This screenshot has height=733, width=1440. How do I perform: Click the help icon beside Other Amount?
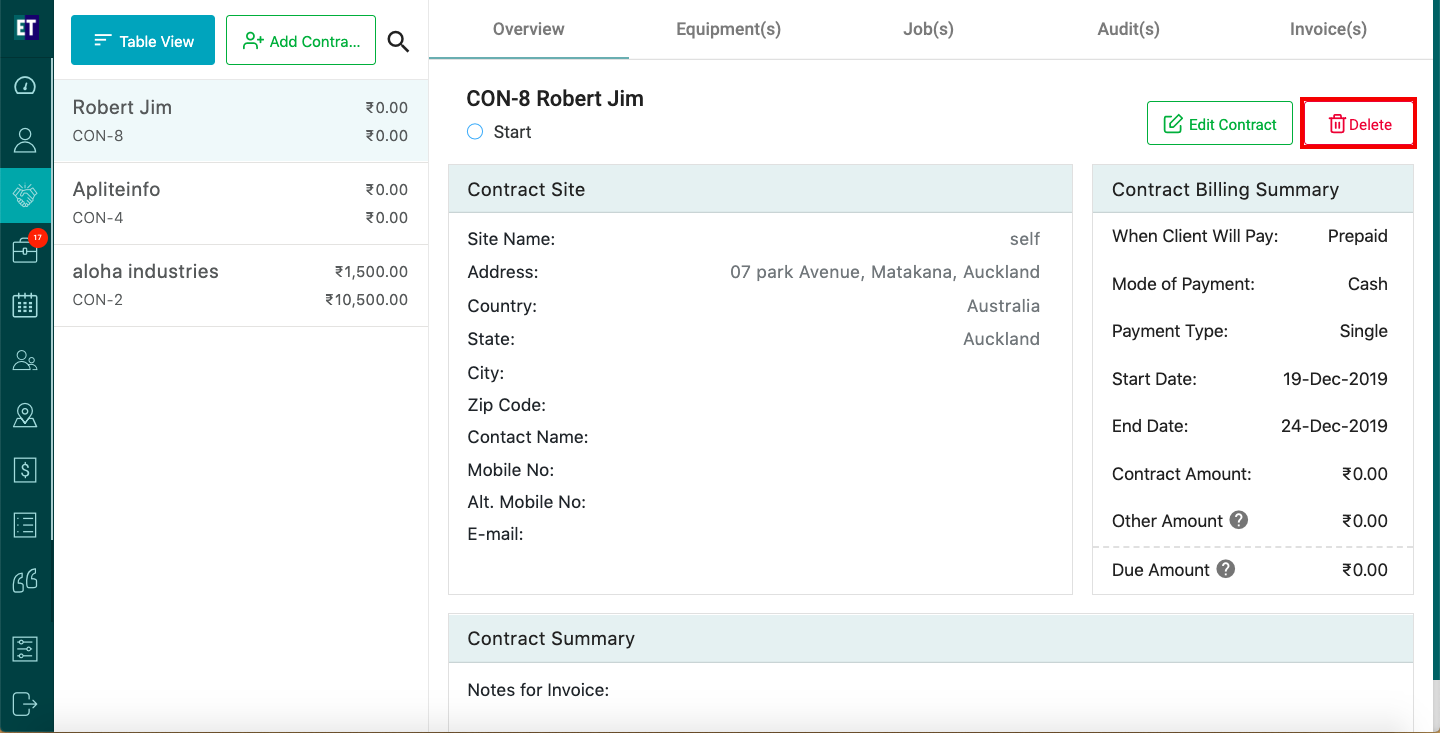click(x=1239, y=520)
